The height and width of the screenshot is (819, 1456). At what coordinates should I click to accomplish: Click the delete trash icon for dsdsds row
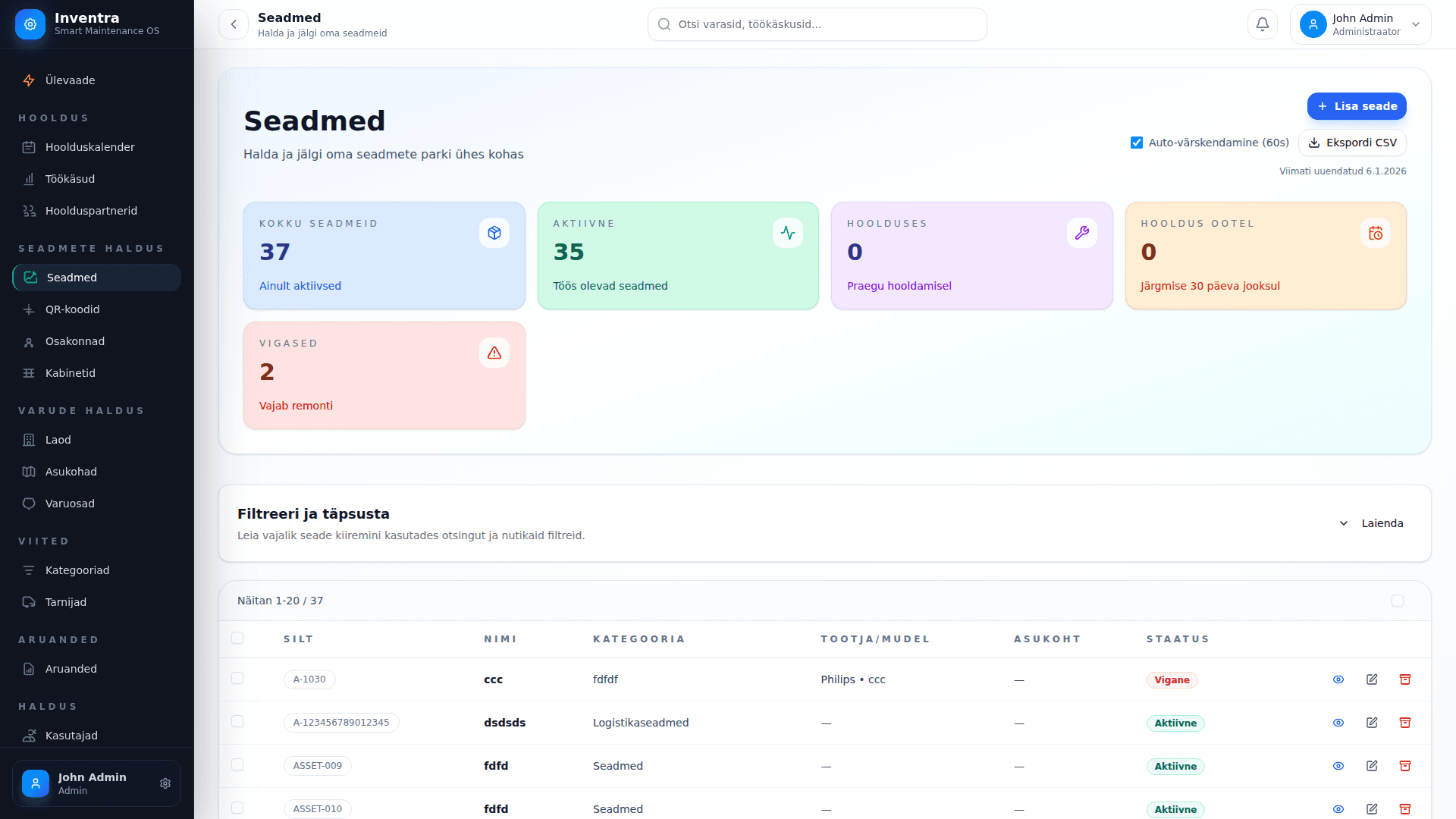[1405, 723]
